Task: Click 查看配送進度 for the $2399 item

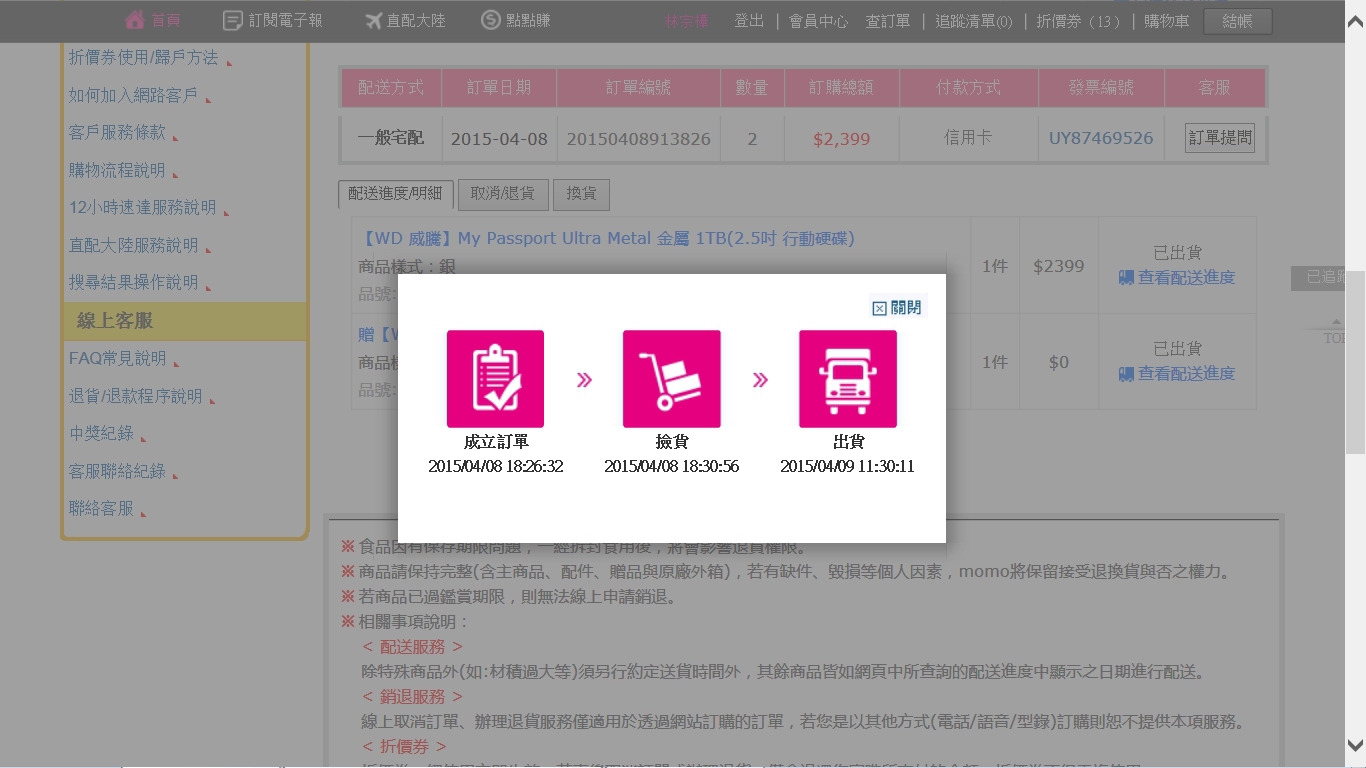Action: tap(1177, 278)
